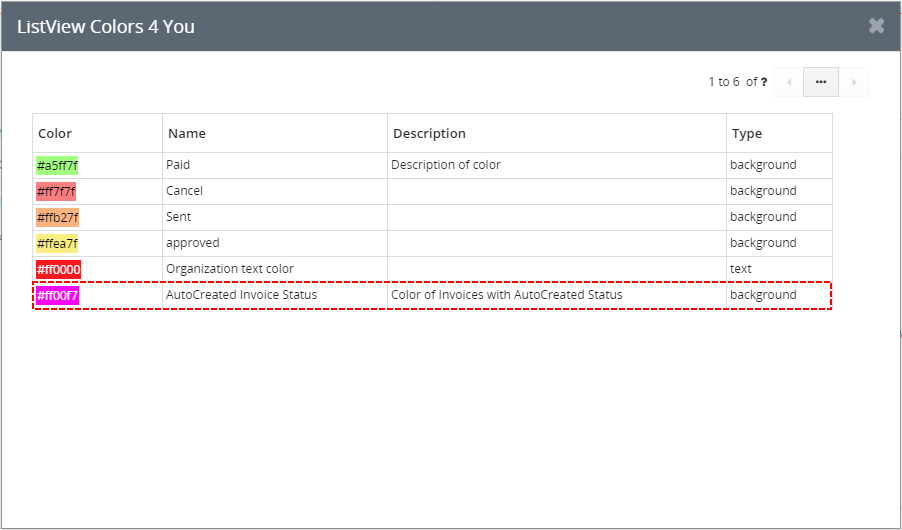
Task: Select the #a5ff7f green color swatch
Action: pyautogui.click(x=57, y=165)
